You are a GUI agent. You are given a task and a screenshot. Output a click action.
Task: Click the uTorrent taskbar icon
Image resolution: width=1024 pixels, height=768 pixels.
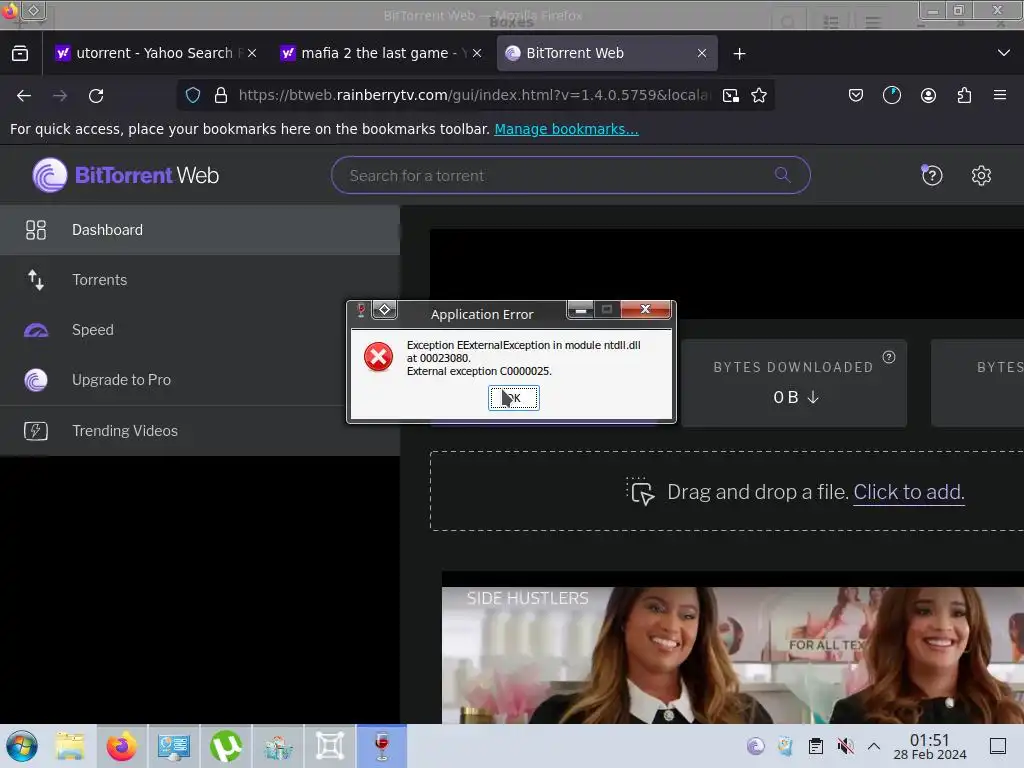click(226, 746)
